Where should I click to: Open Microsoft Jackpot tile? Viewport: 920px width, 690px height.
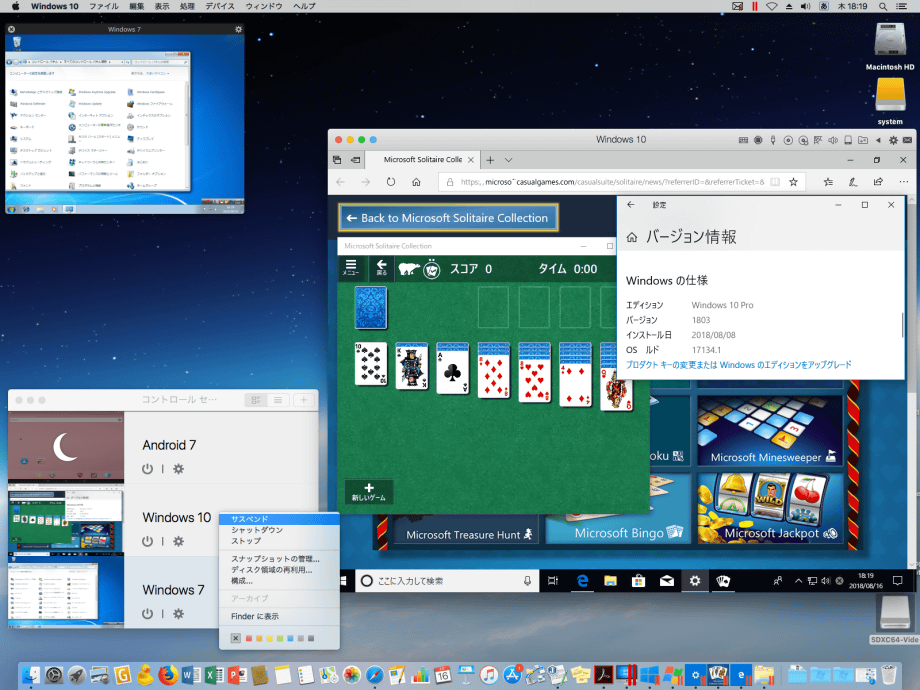[770, 508]
